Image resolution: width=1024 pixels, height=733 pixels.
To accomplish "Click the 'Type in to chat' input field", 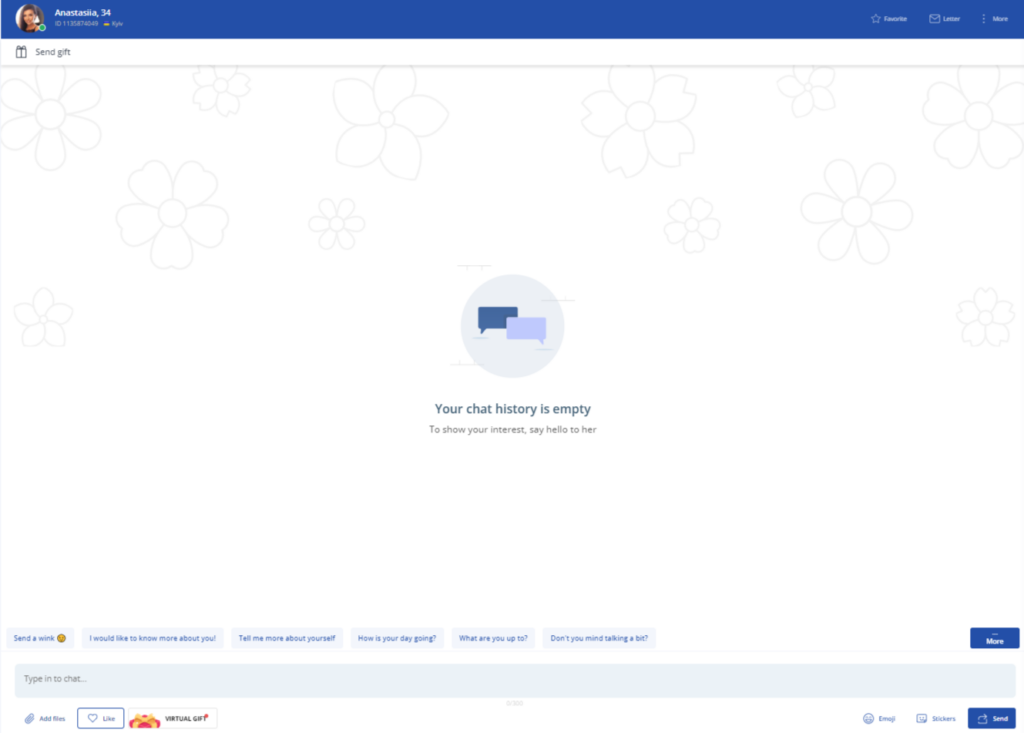I will [x=512, y=679].
